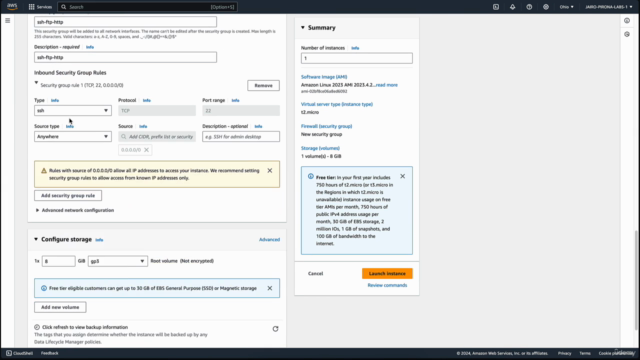Click the Remove rule button

263,85
